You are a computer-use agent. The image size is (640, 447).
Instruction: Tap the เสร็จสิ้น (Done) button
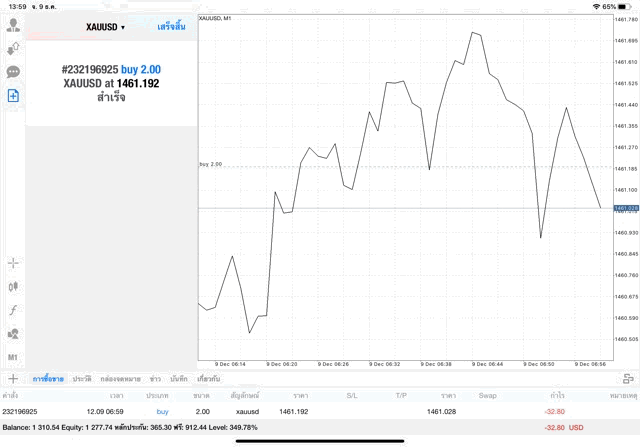[x=171, y=27]
